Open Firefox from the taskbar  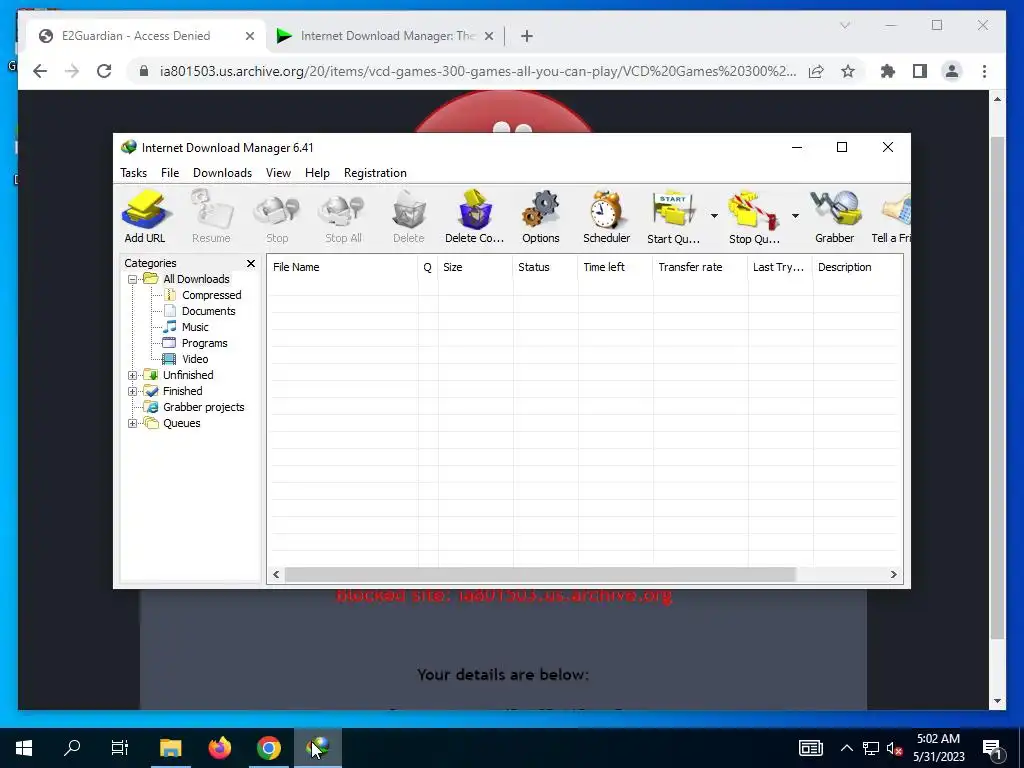point(219,748)
